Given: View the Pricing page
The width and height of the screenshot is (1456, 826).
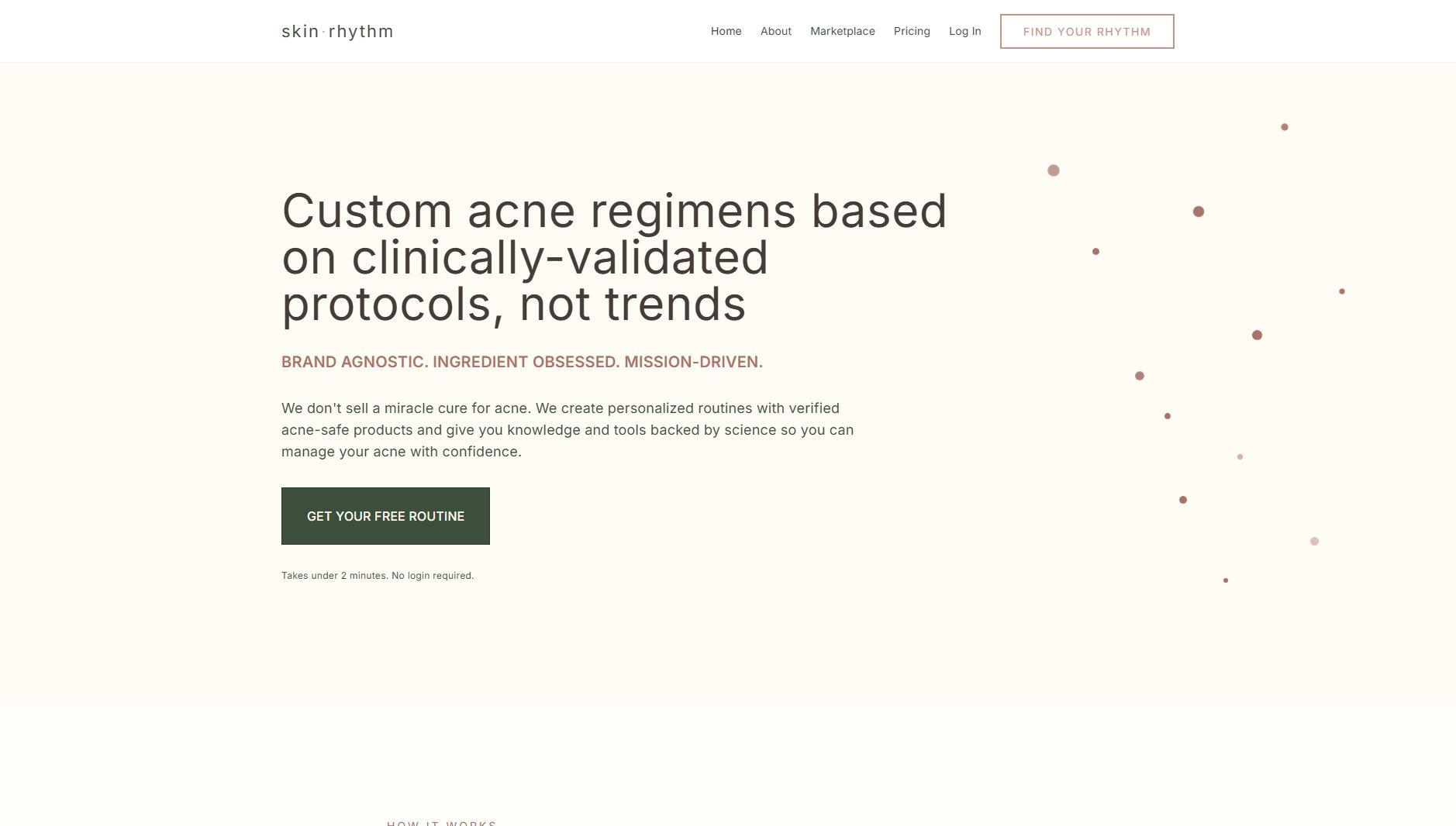Looking at the screenshot, I should coord(912,31).
